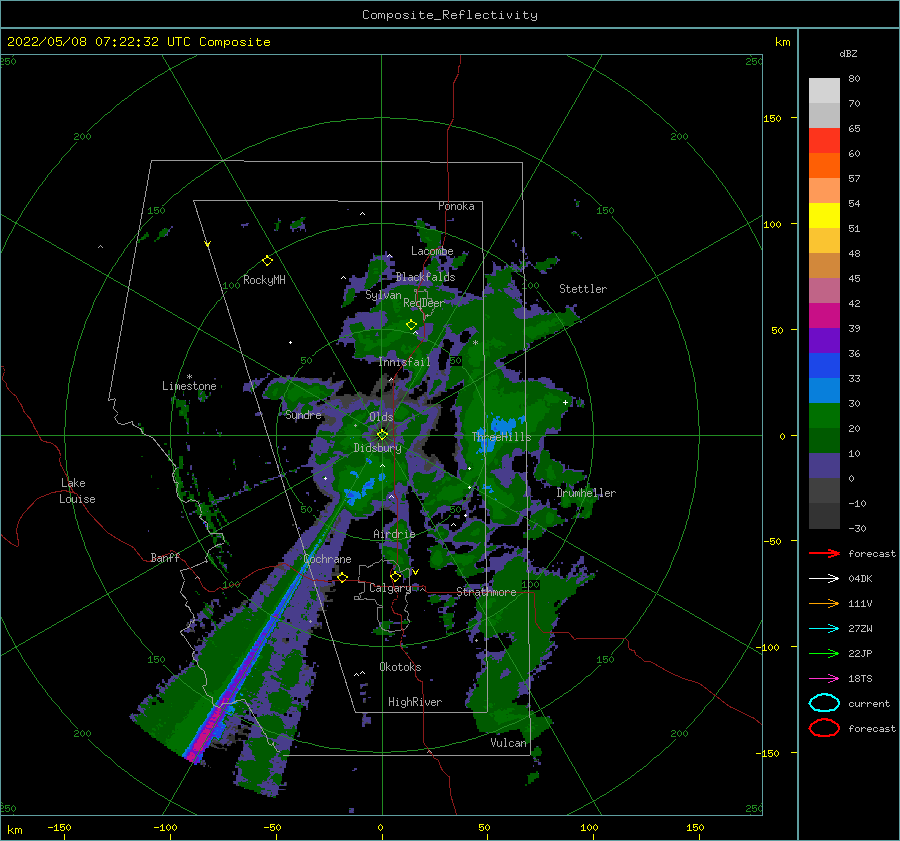Click the red forecast arrow in legend
The image size is (900, 841).
point(824,553)
